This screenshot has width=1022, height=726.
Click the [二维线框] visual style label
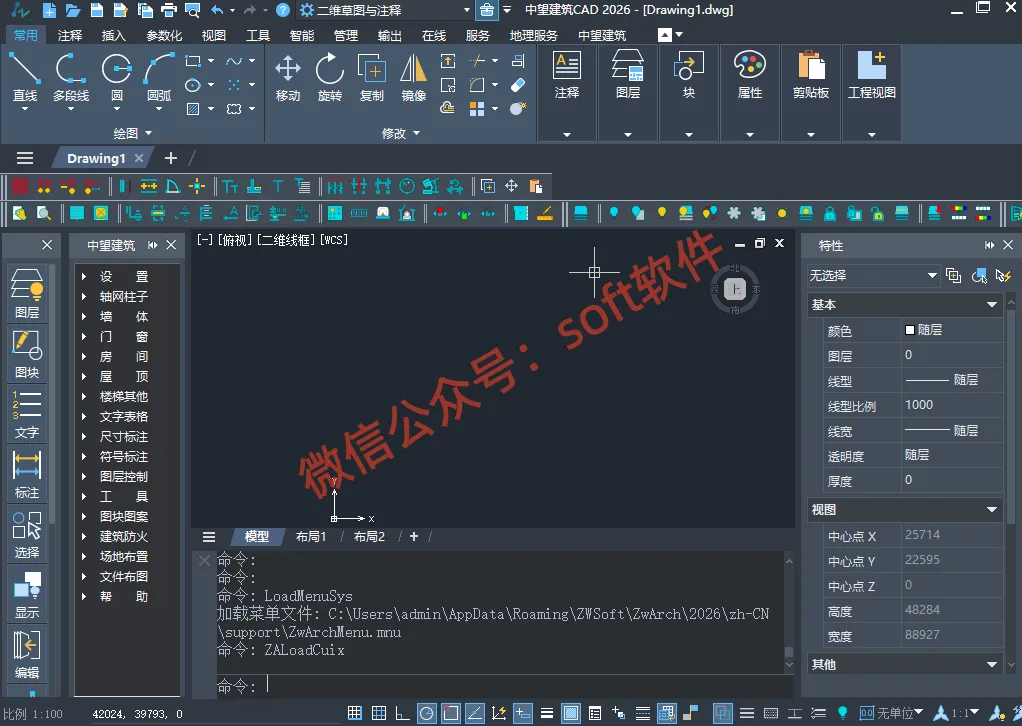286,240
